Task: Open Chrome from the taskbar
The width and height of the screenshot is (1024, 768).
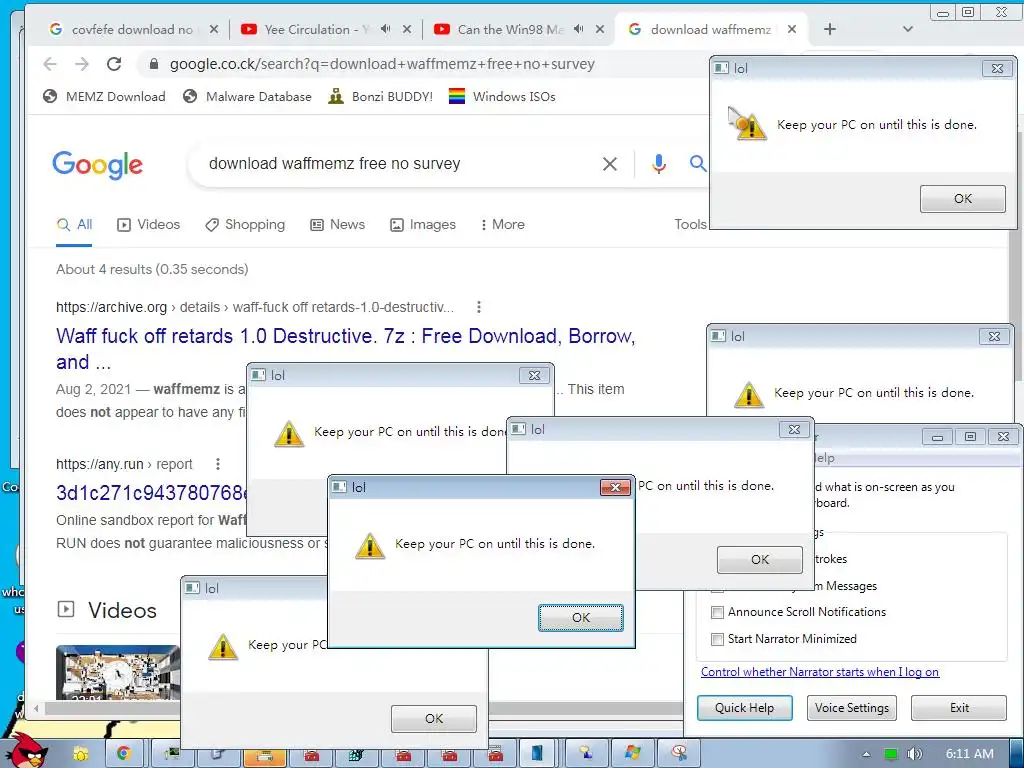Action: 123,754
